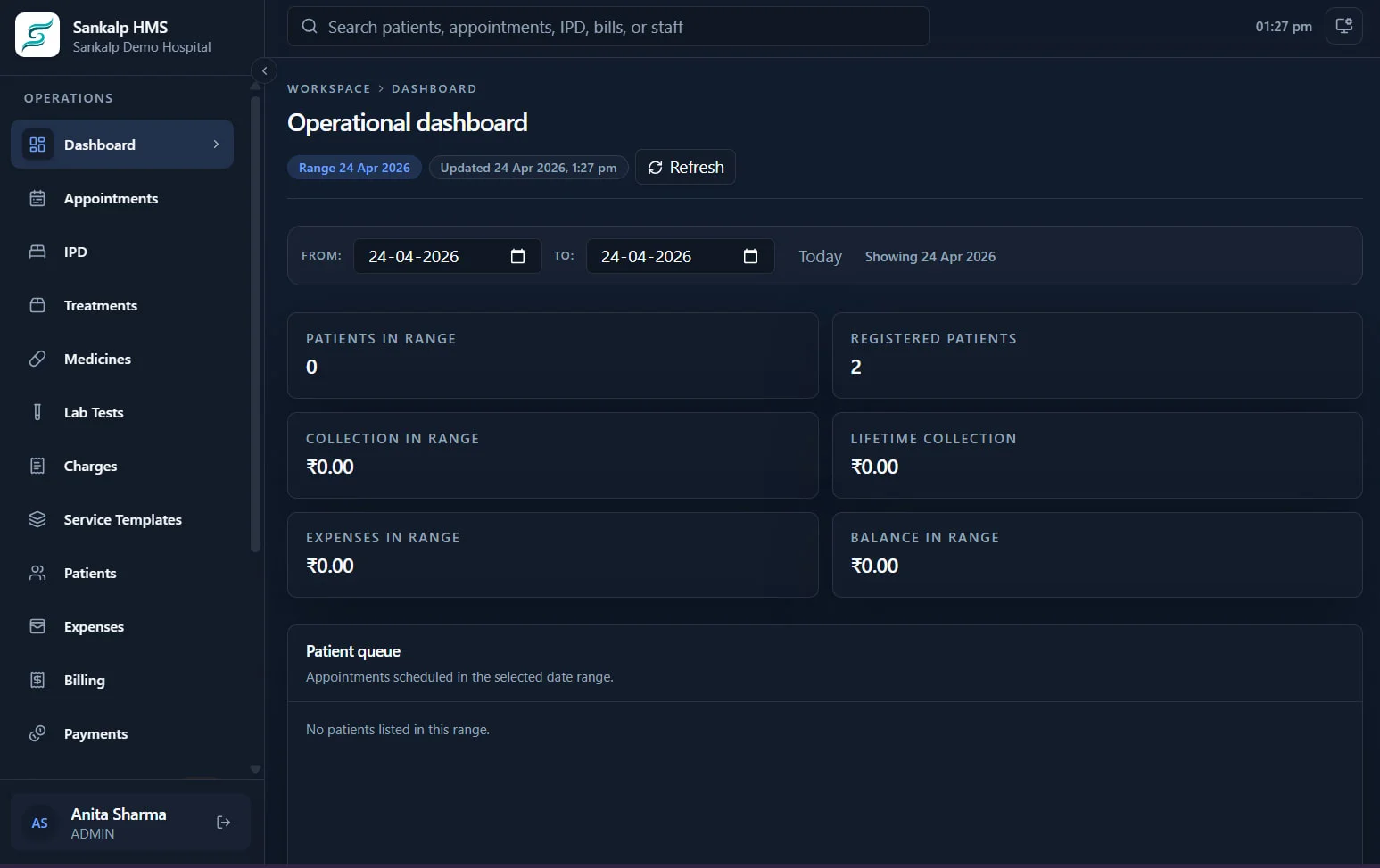Click the monitor icon in the top bar
This screenshot has height=868, width=1380.
pyautogui.click(x=1344, y=26)
